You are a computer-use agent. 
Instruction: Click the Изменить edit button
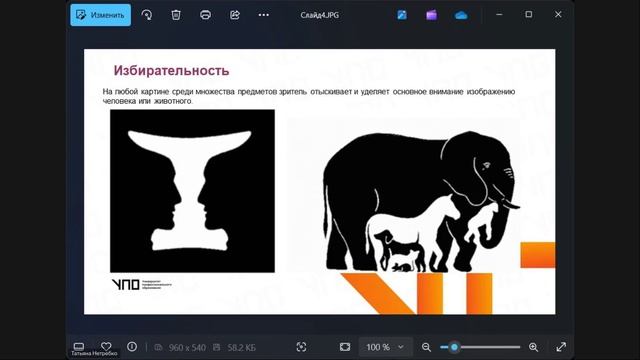click(100, 15)
